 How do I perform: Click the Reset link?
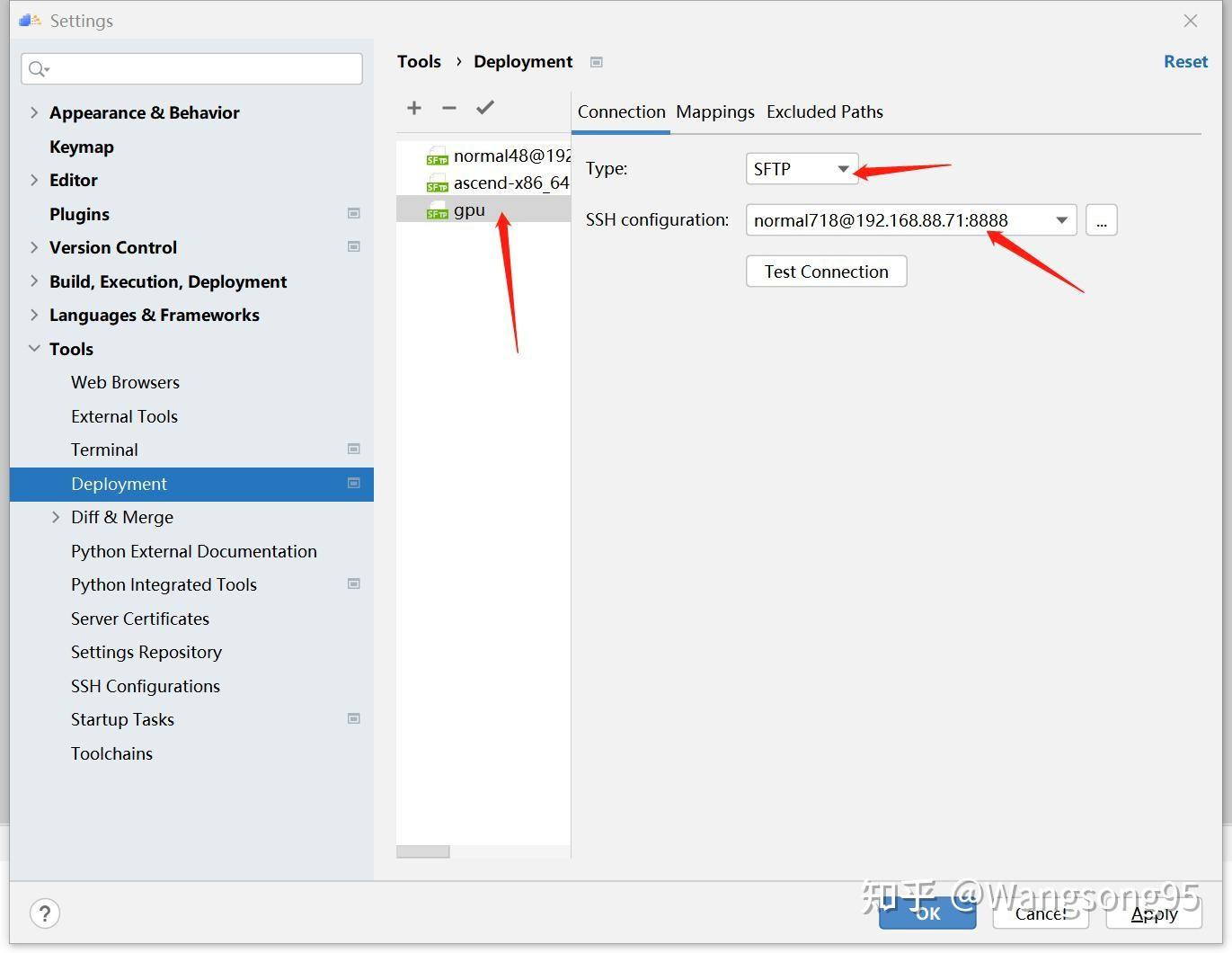click(x=1185, y=61)
